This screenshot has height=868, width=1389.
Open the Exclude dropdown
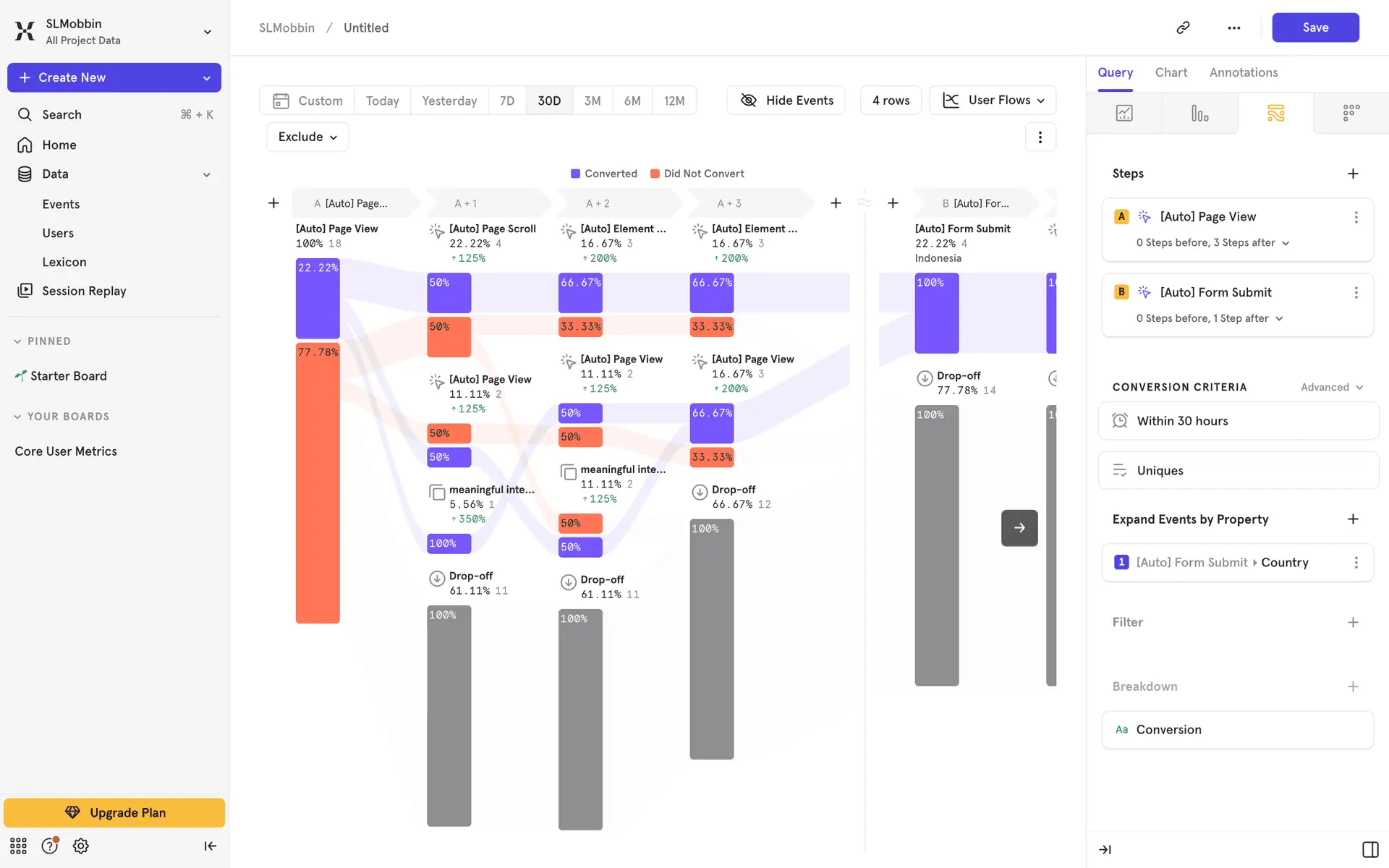pyautogui.click(x=307, y=137)
